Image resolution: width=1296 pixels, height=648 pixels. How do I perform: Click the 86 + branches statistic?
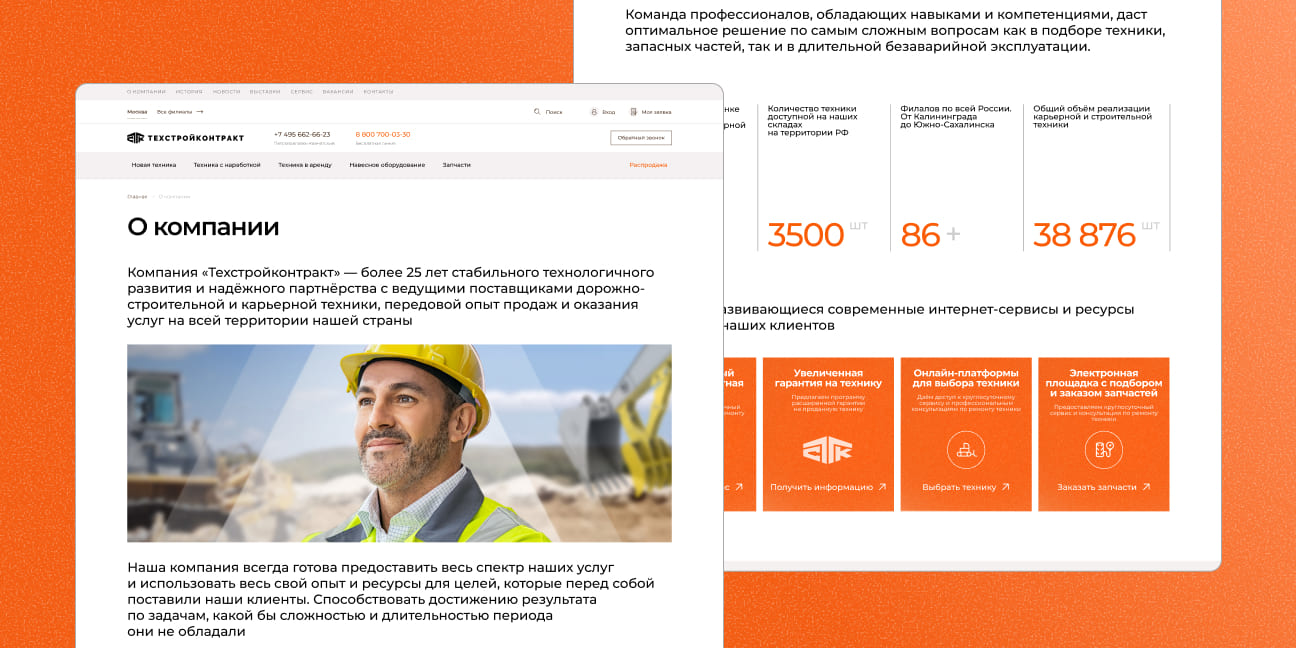point(930,235)
